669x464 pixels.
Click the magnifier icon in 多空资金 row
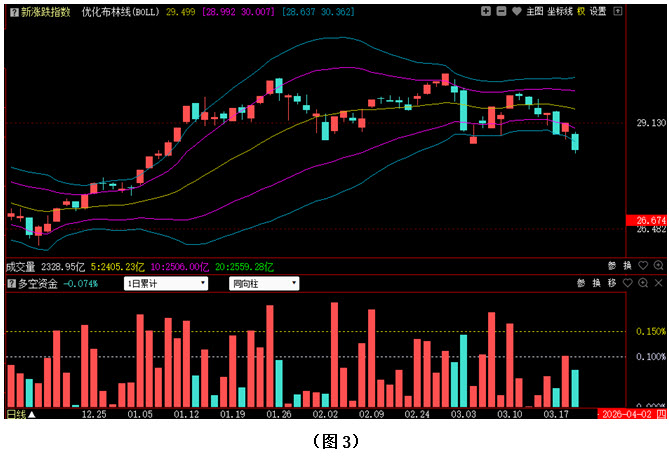tap(644, 283)
